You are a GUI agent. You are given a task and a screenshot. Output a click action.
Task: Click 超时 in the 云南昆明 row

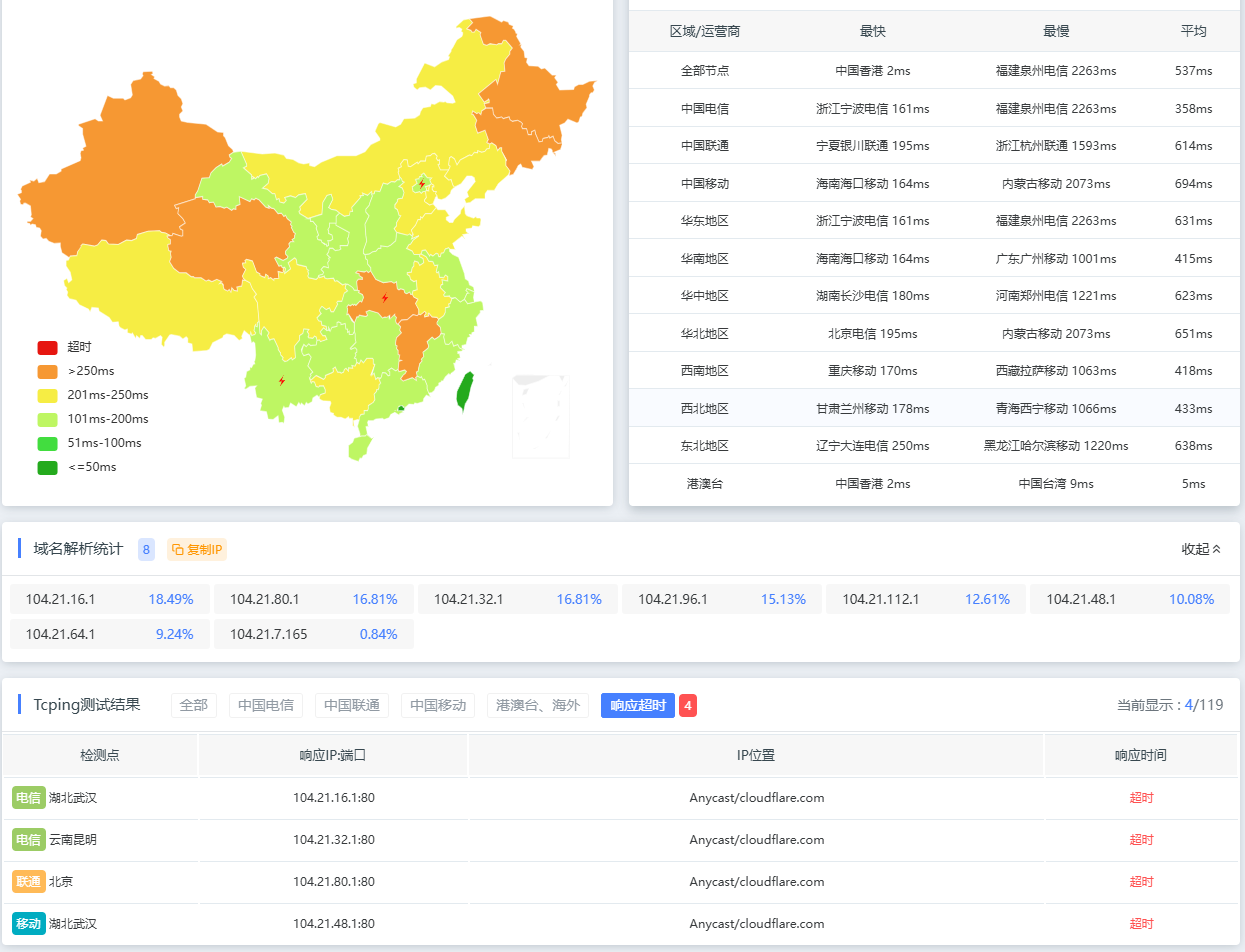[x=1141, y=840]
